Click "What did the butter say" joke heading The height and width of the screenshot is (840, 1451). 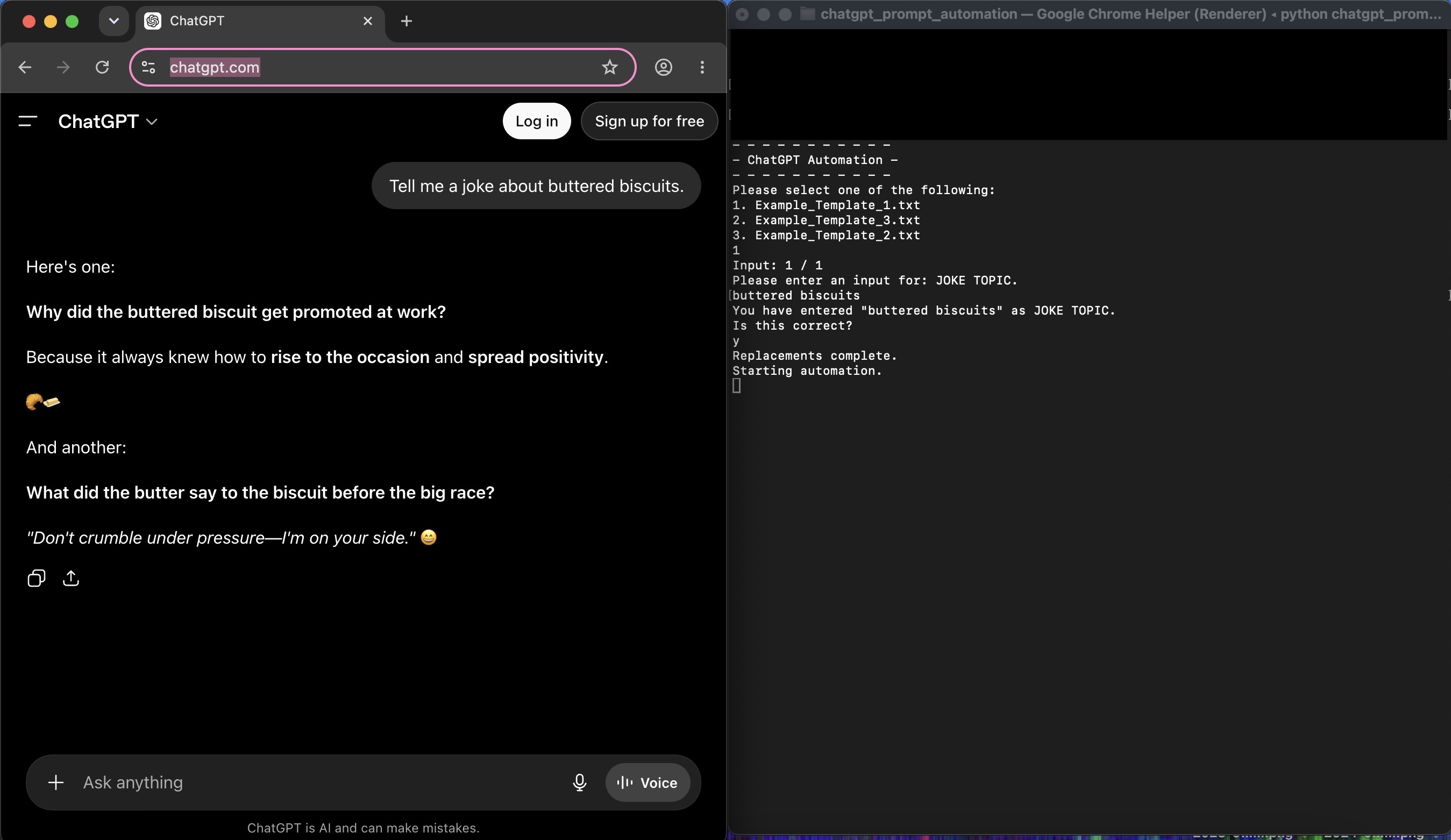point(260,493)
